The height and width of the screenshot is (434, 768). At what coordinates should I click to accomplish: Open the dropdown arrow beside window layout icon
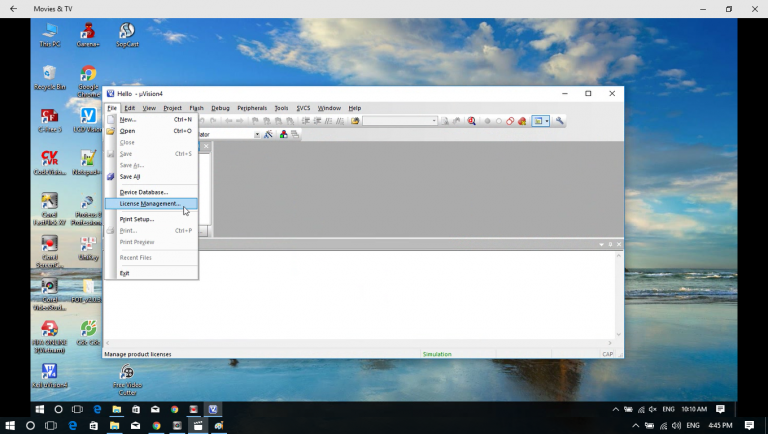547,121
